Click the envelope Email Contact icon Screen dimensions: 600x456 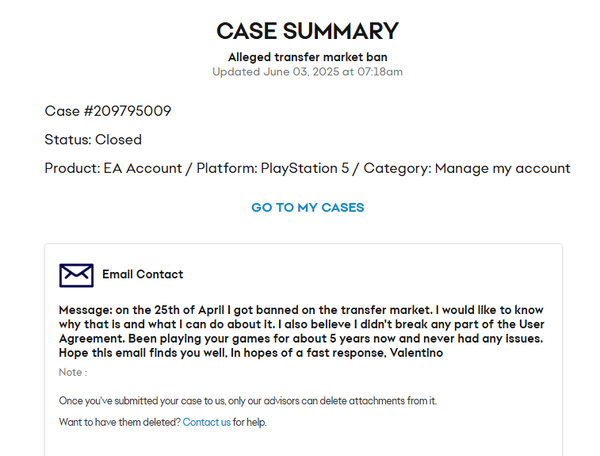click(x=76, y=275)
